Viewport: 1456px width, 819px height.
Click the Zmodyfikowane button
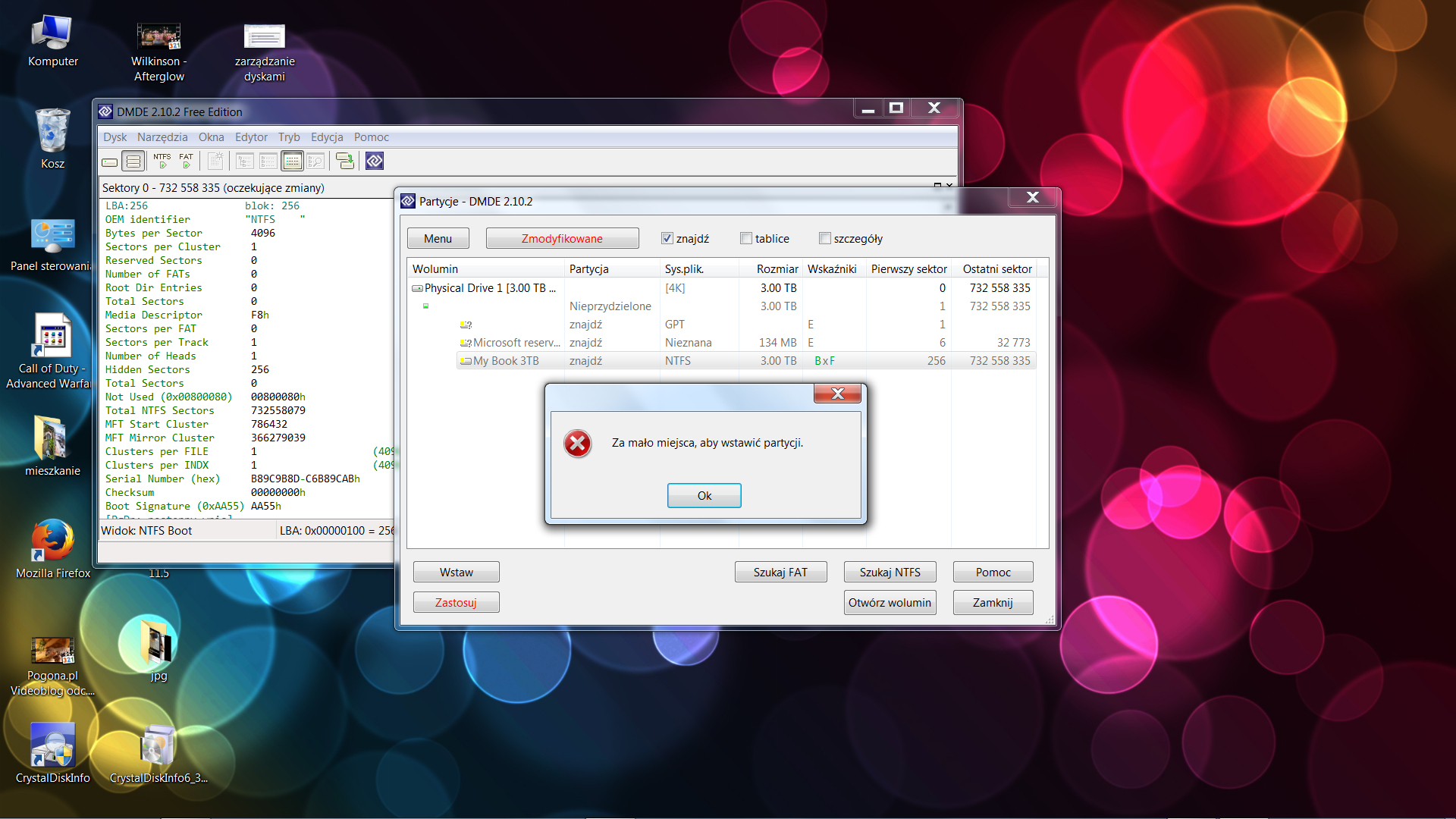click(562, 239)
